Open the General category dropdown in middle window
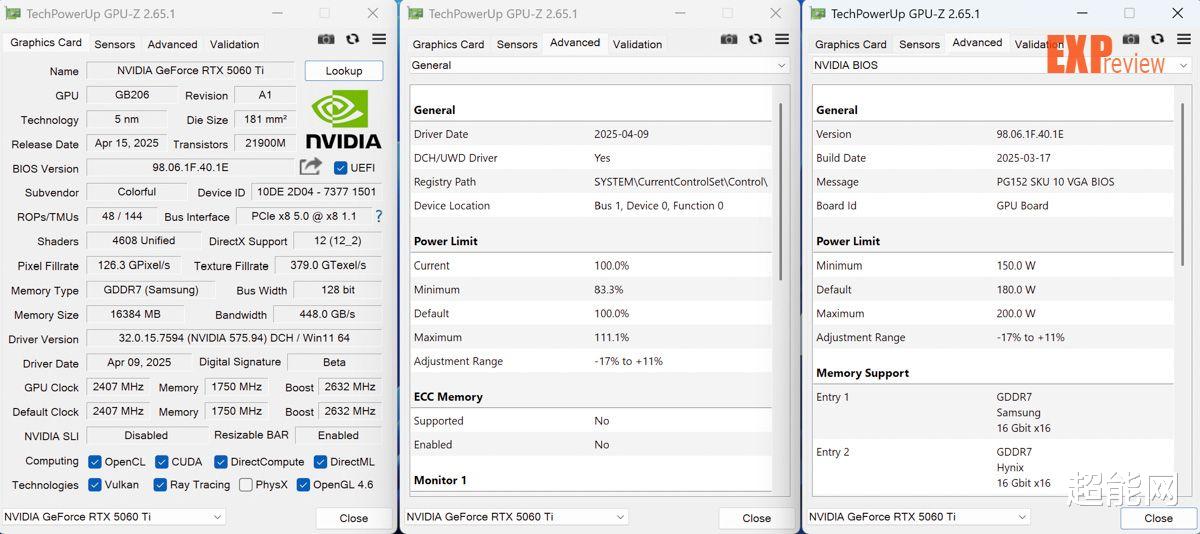This screenshot has width=1200, height=534. coord(599,65)
